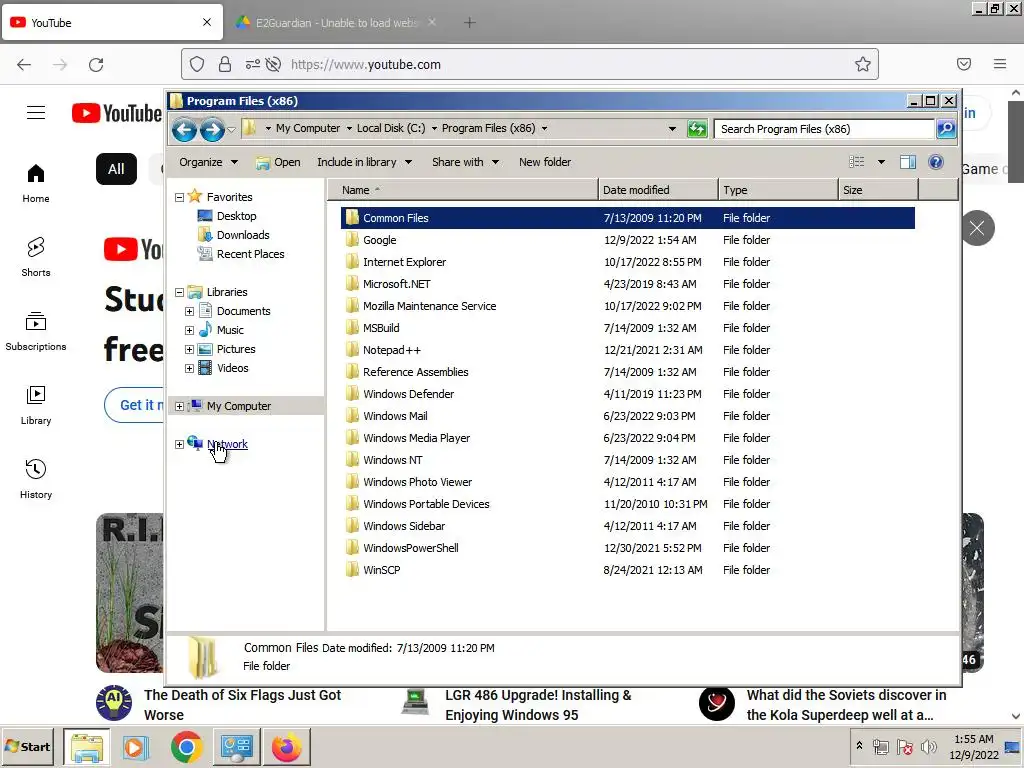Screen dimensions: 1024x768
Task: Click Local Disk (C:) in breadcrumb path
Action: click(x=391, y=128)
